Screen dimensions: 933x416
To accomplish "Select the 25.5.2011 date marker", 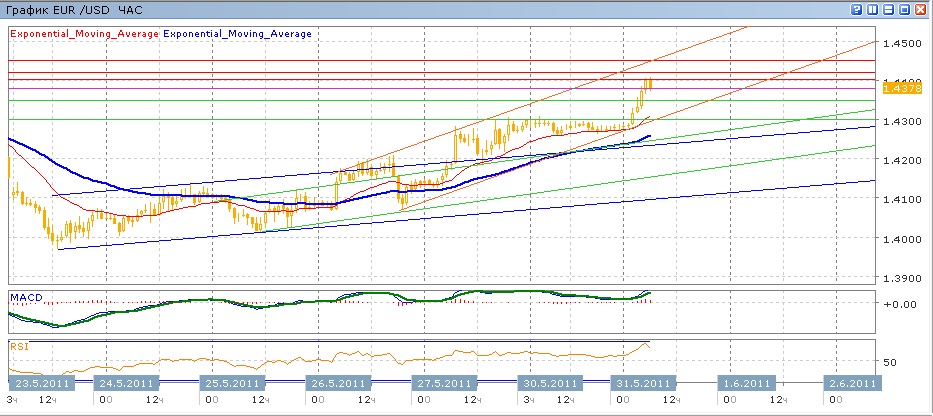I will point(232,383).
